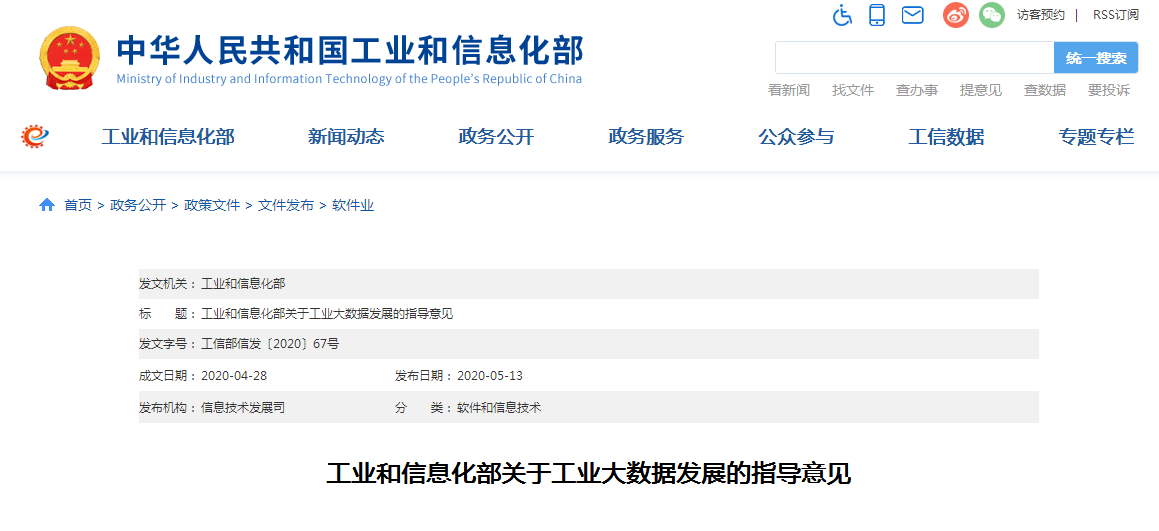1159x531 pixels.
Task: Click the 成文日期 value 2020-04-28
Action: 234,376
